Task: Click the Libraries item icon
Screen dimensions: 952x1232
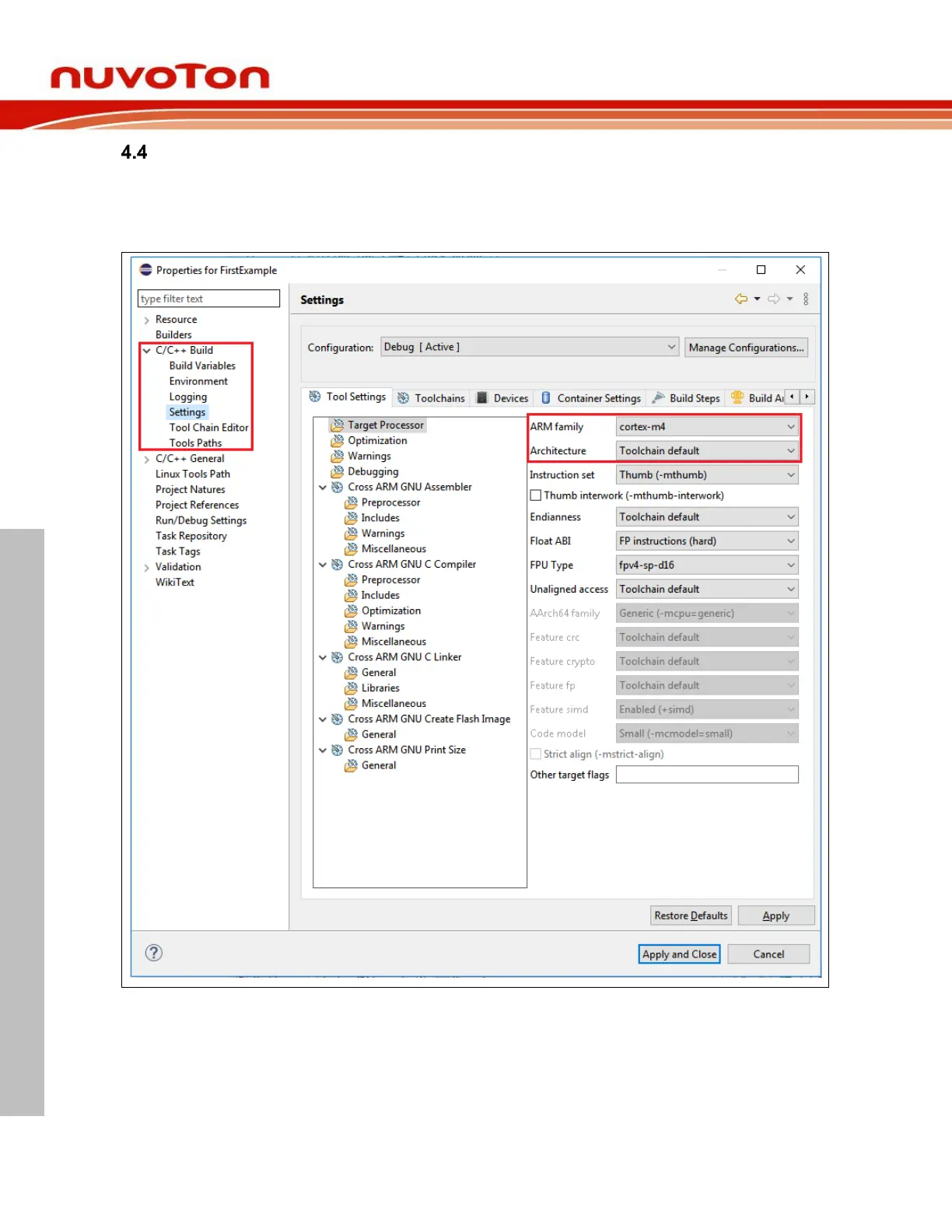Action: (352, 688)
